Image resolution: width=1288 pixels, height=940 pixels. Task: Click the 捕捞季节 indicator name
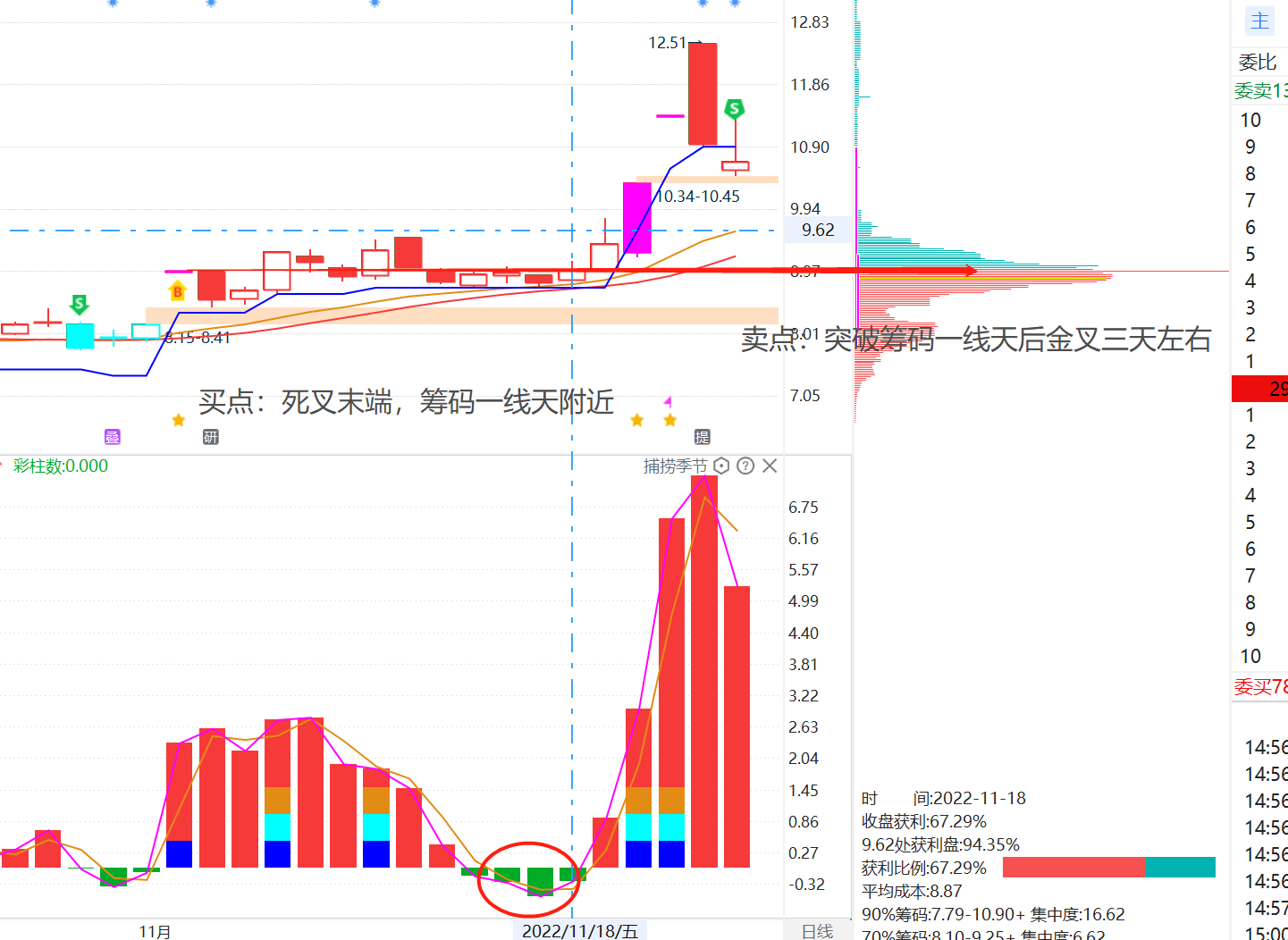pos(676,466)
